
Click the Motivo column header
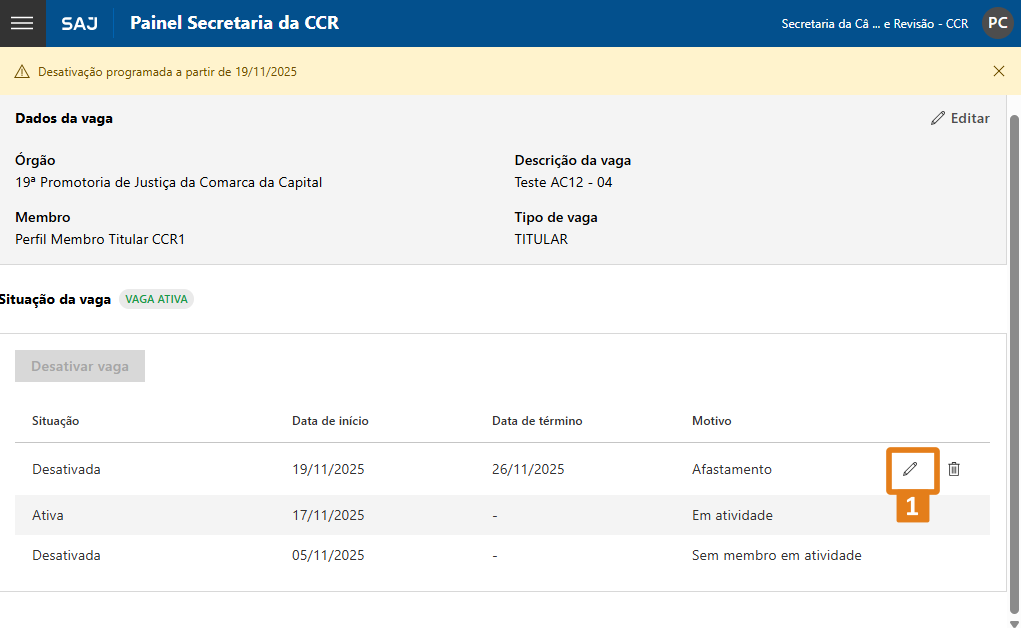(711, 421)
